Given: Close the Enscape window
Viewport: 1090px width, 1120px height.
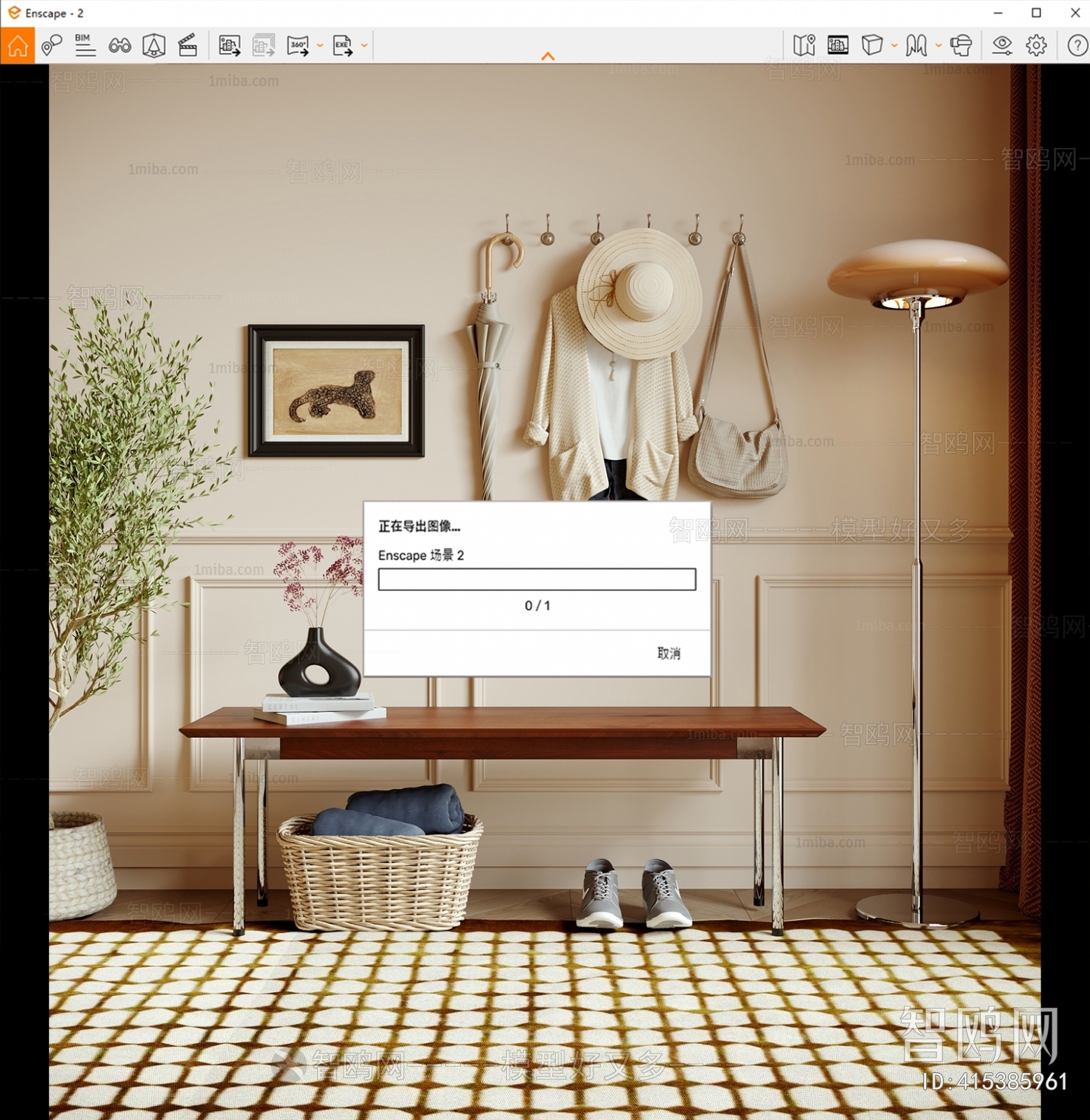Looking at the screenshot, I should tap(1075, 13).
